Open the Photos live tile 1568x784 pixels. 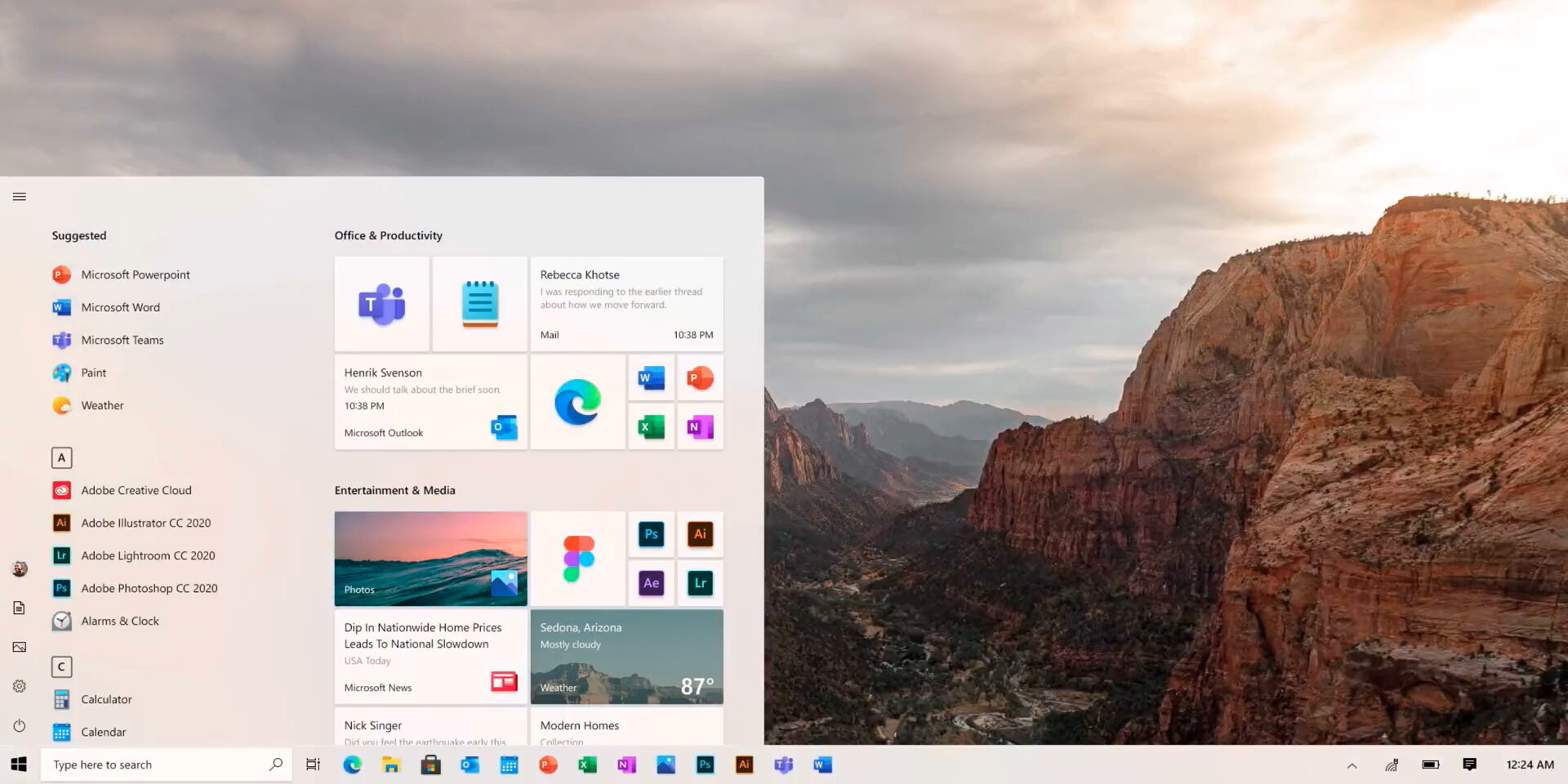pos(430,559)
